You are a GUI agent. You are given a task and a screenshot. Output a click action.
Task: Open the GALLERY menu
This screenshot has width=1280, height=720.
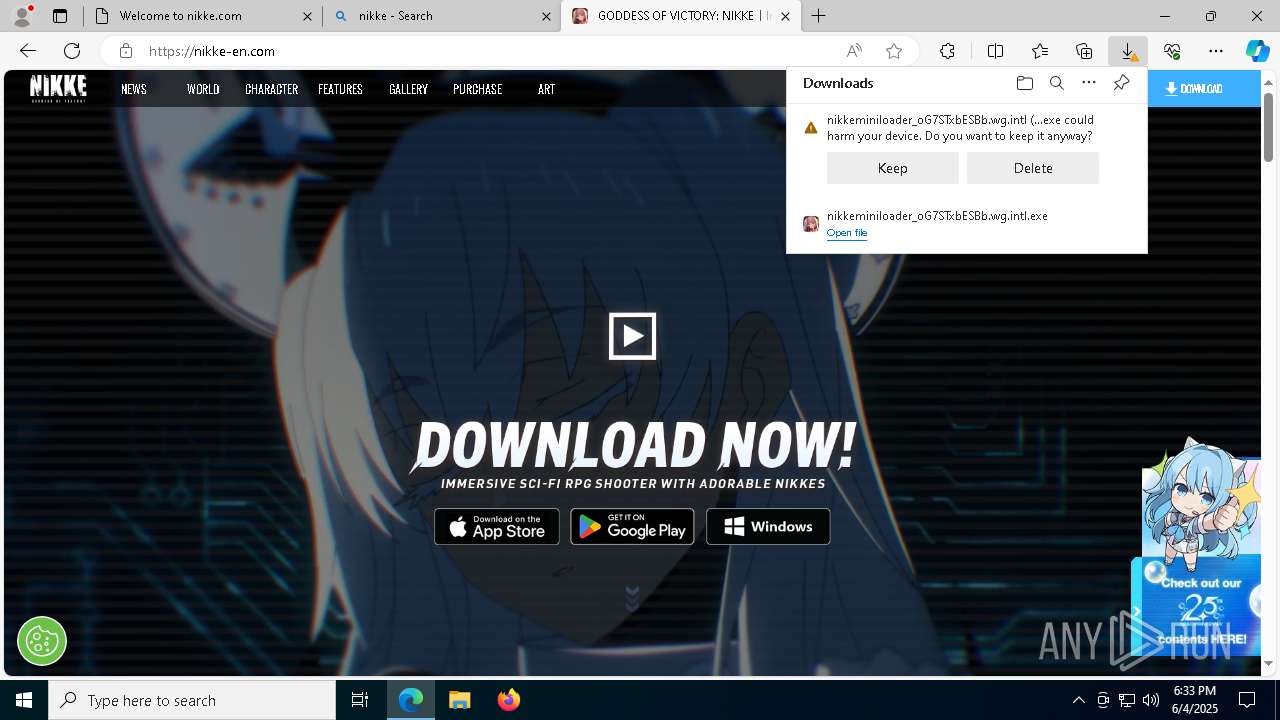(408, 89)
